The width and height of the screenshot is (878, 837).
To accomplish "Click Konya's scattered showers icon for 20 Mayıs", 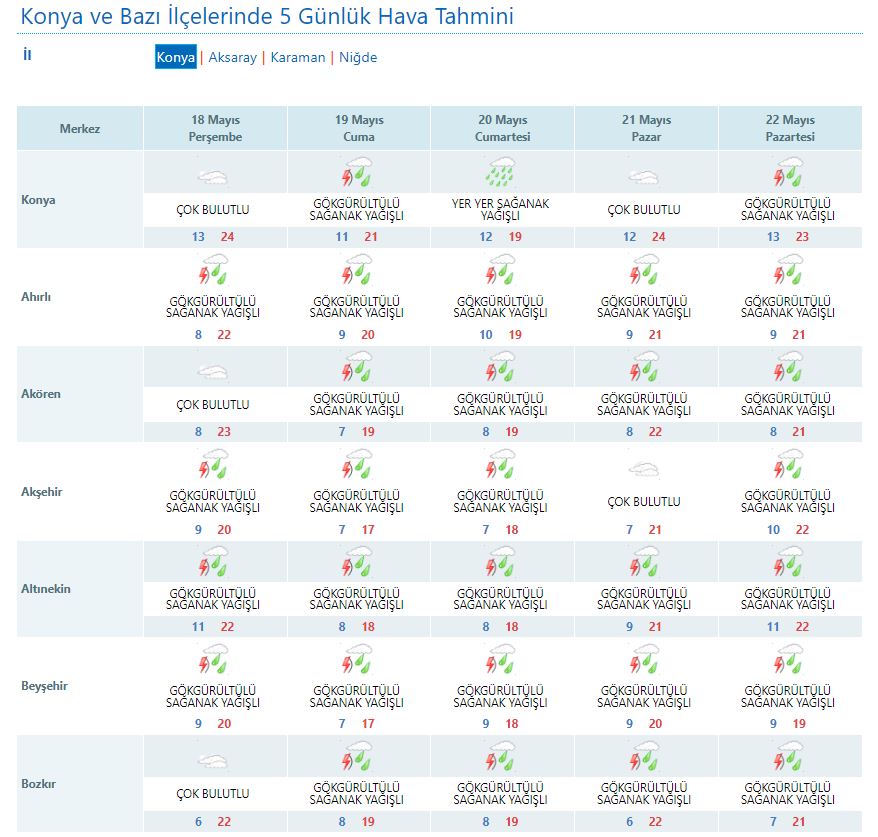I will pos(501,175).
